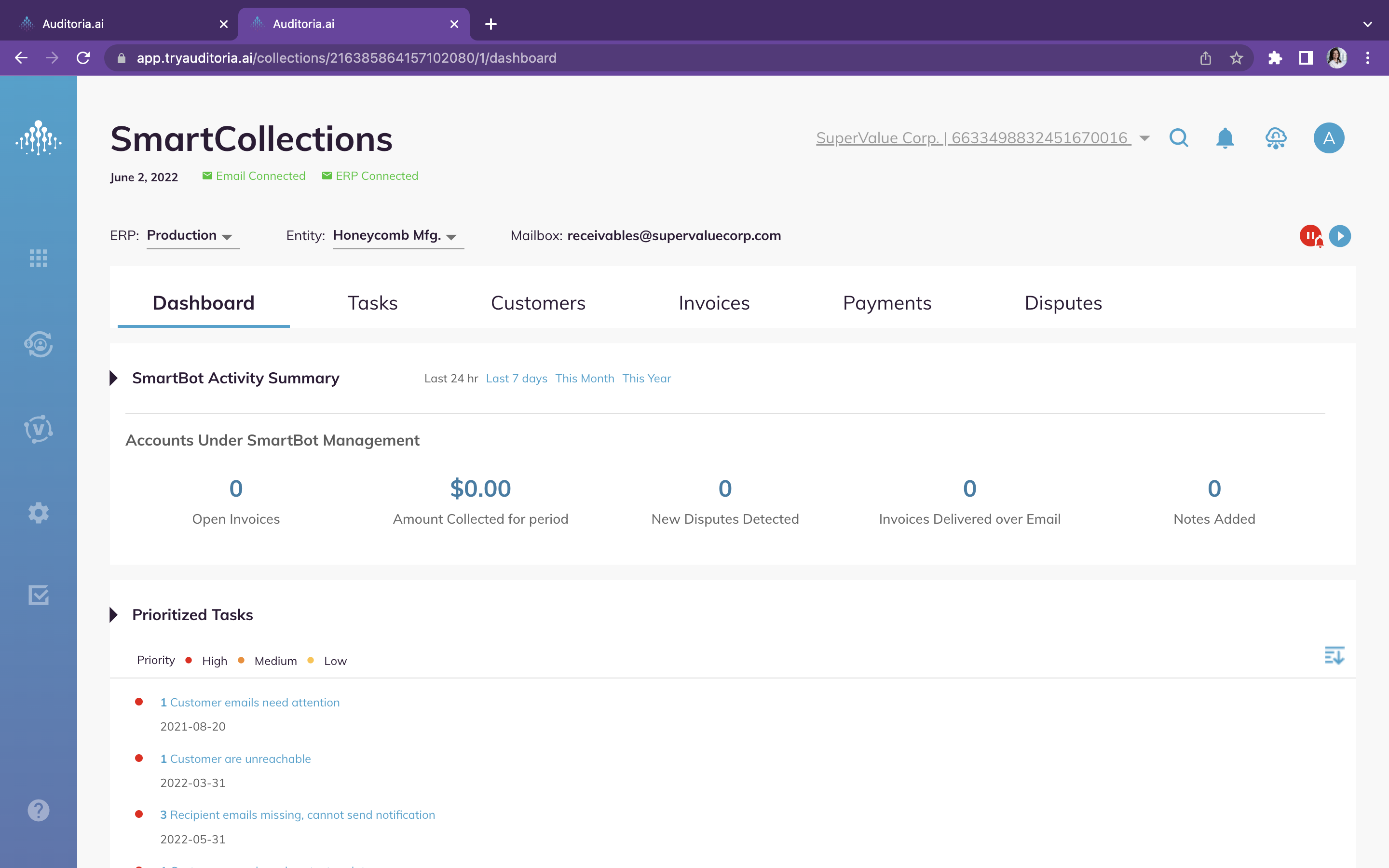Click the sort icon in Prioritized Tasks
The image size is (1389, 868).
[1335, 655]
